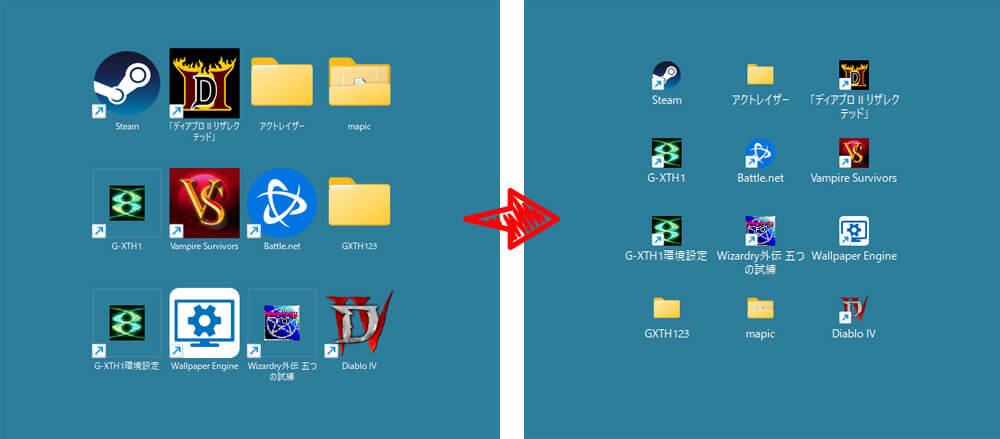The image size is (1000, 439).
Task: Click 'GXTH123' label on left desktop
Action: click(x=360, y=246)
